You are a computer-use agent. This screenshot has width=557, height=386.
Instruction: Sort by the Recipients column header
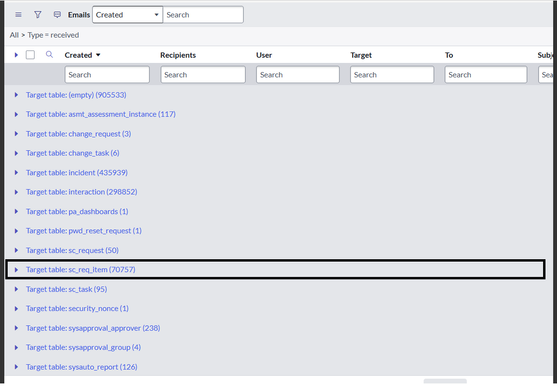coord(178,55)
